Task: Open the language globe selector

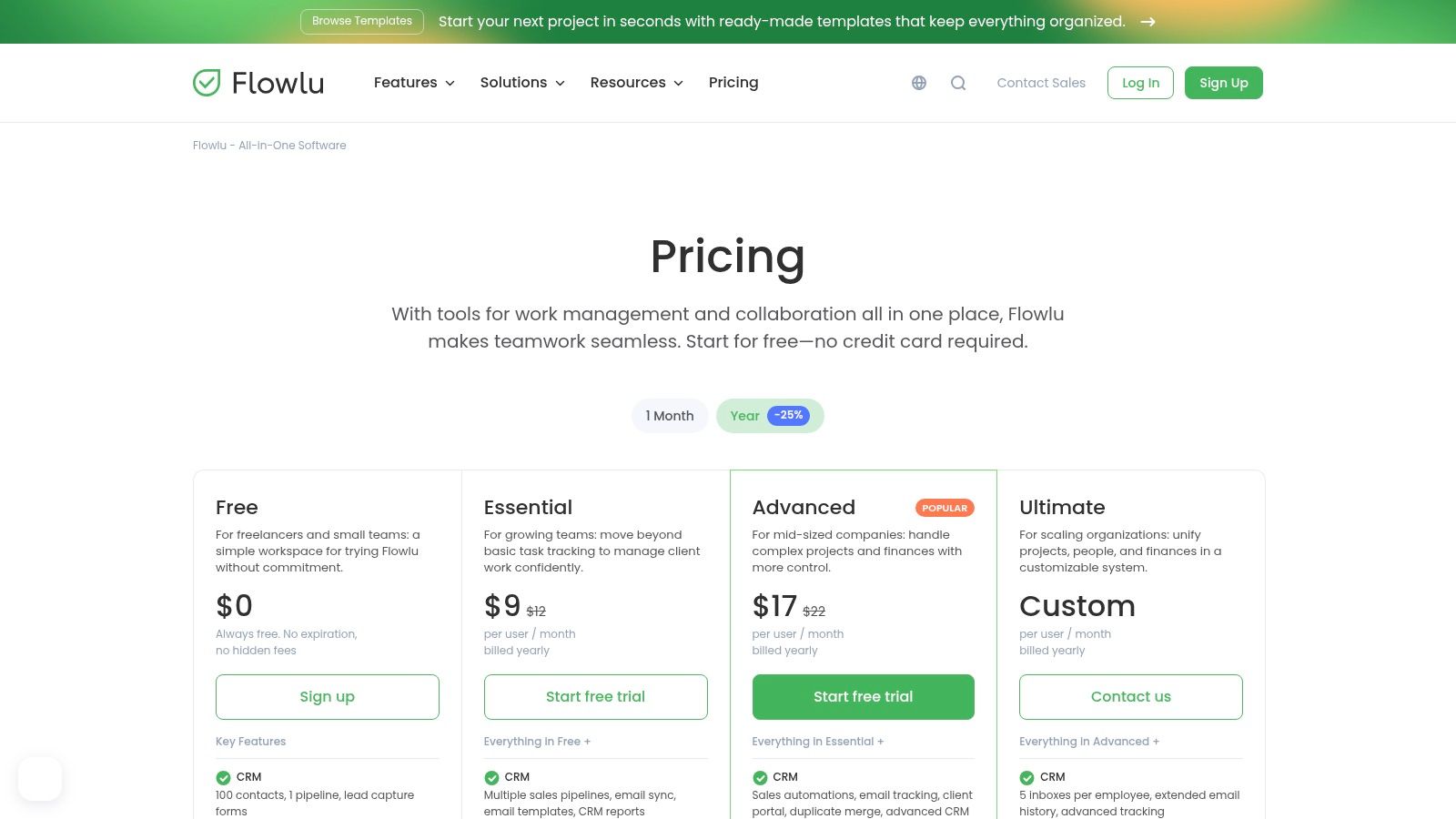Action: pos(919,83)
